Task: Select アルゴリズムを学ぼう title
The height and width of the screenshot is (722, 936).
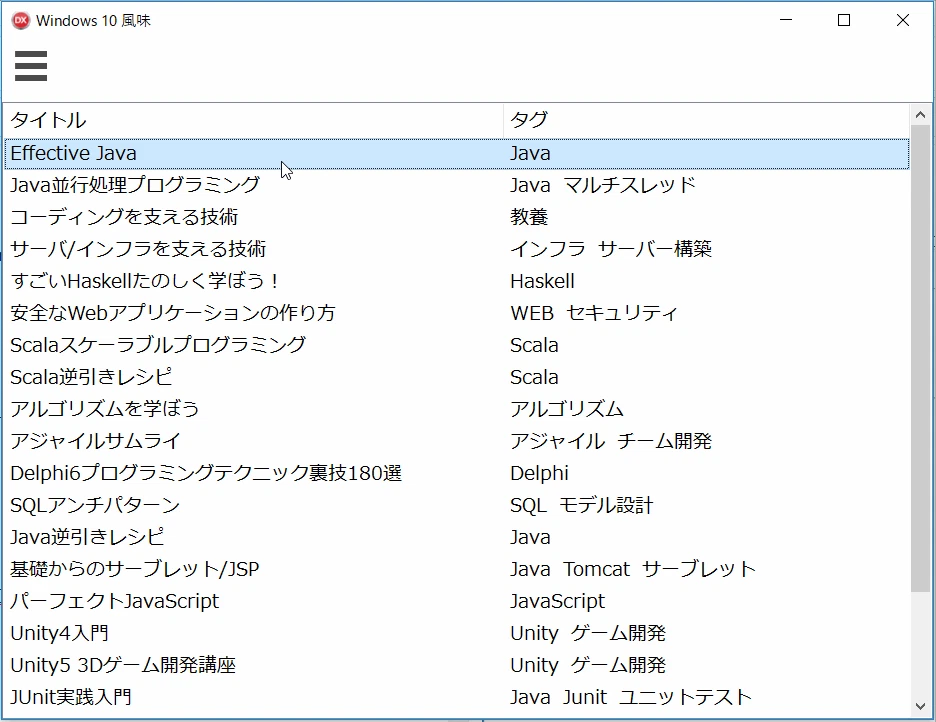Action: (104, 409)
